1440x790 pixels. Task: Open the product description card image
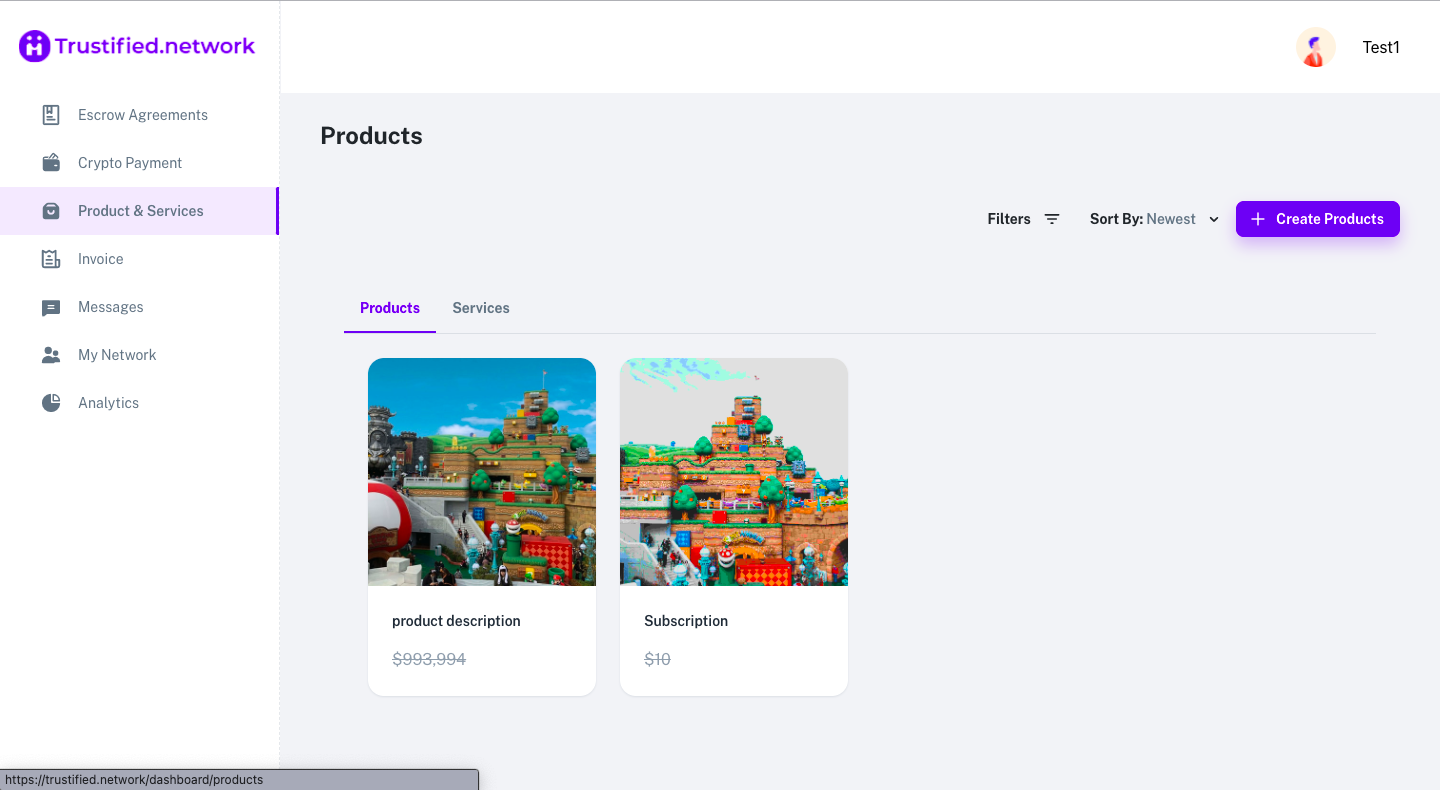[x=482, y=472]
